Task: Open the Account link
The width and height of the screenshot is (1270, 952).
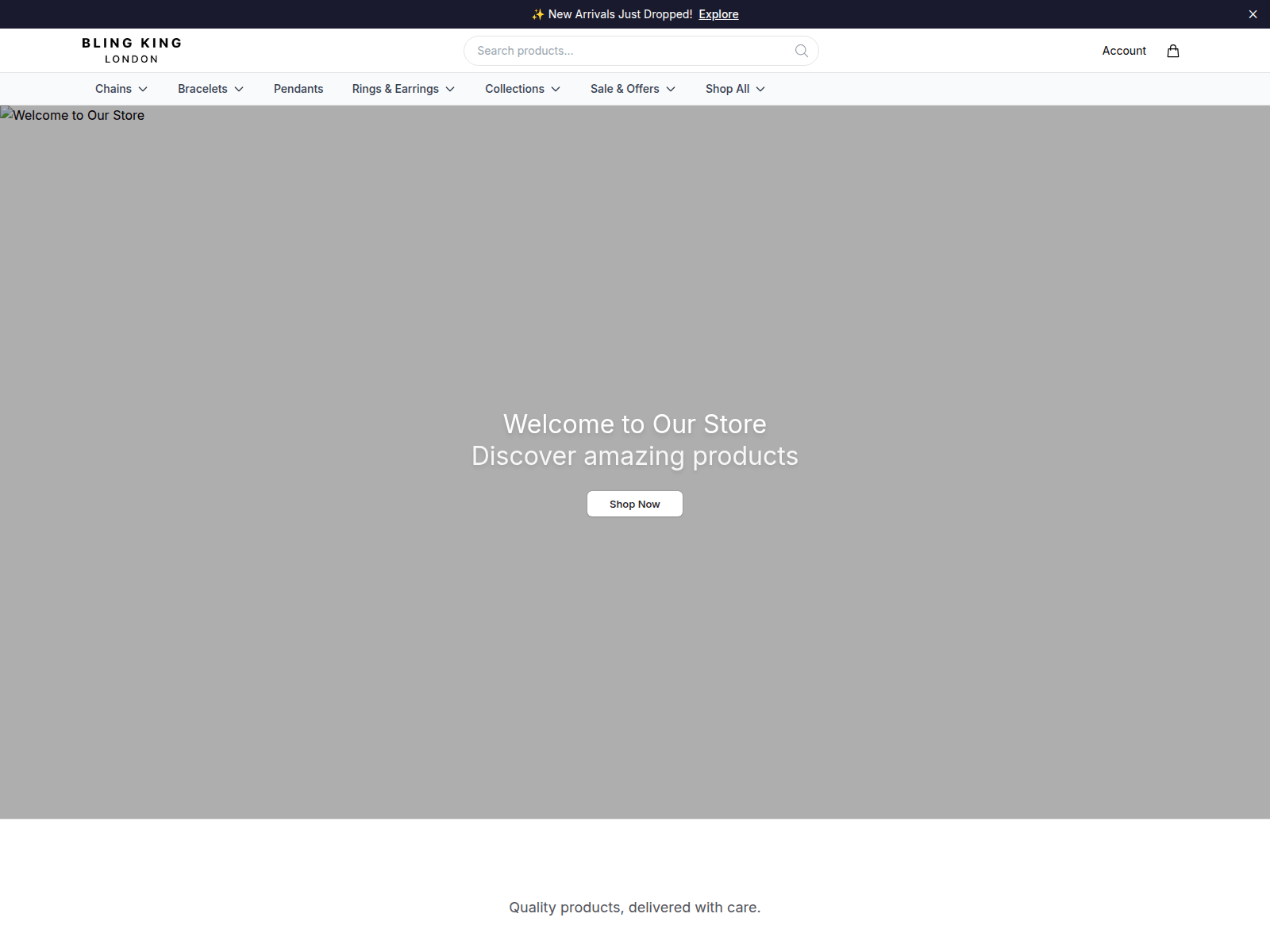Action: tap(1124, 51)
